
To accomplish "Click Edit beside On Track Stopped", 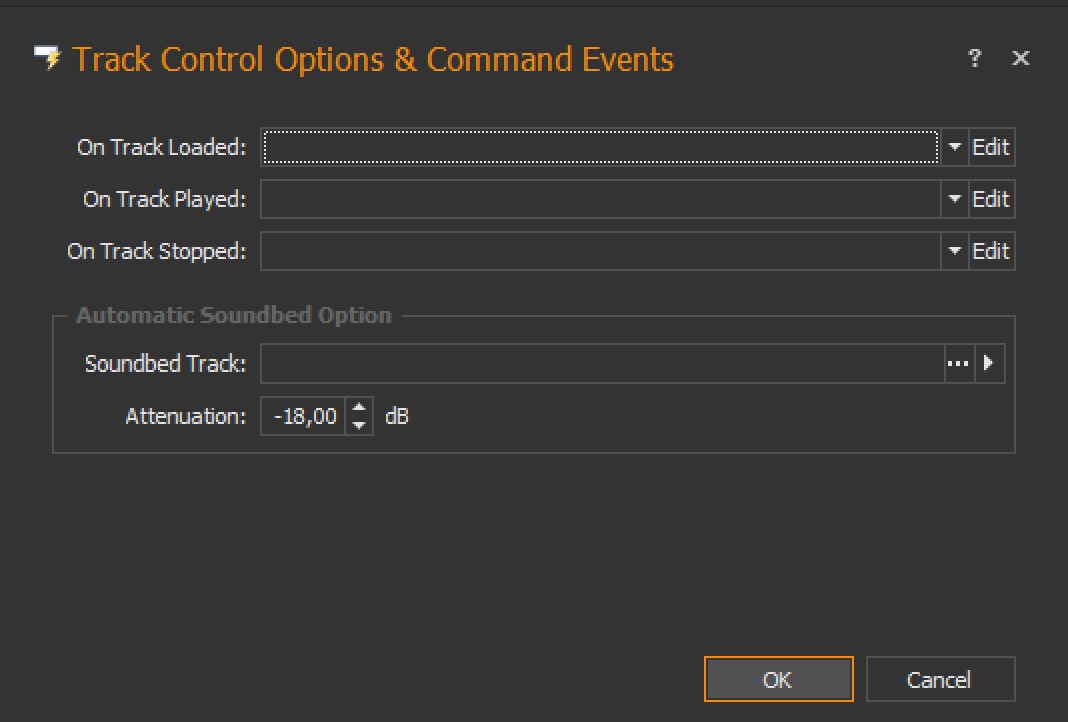I will point(991,251).
